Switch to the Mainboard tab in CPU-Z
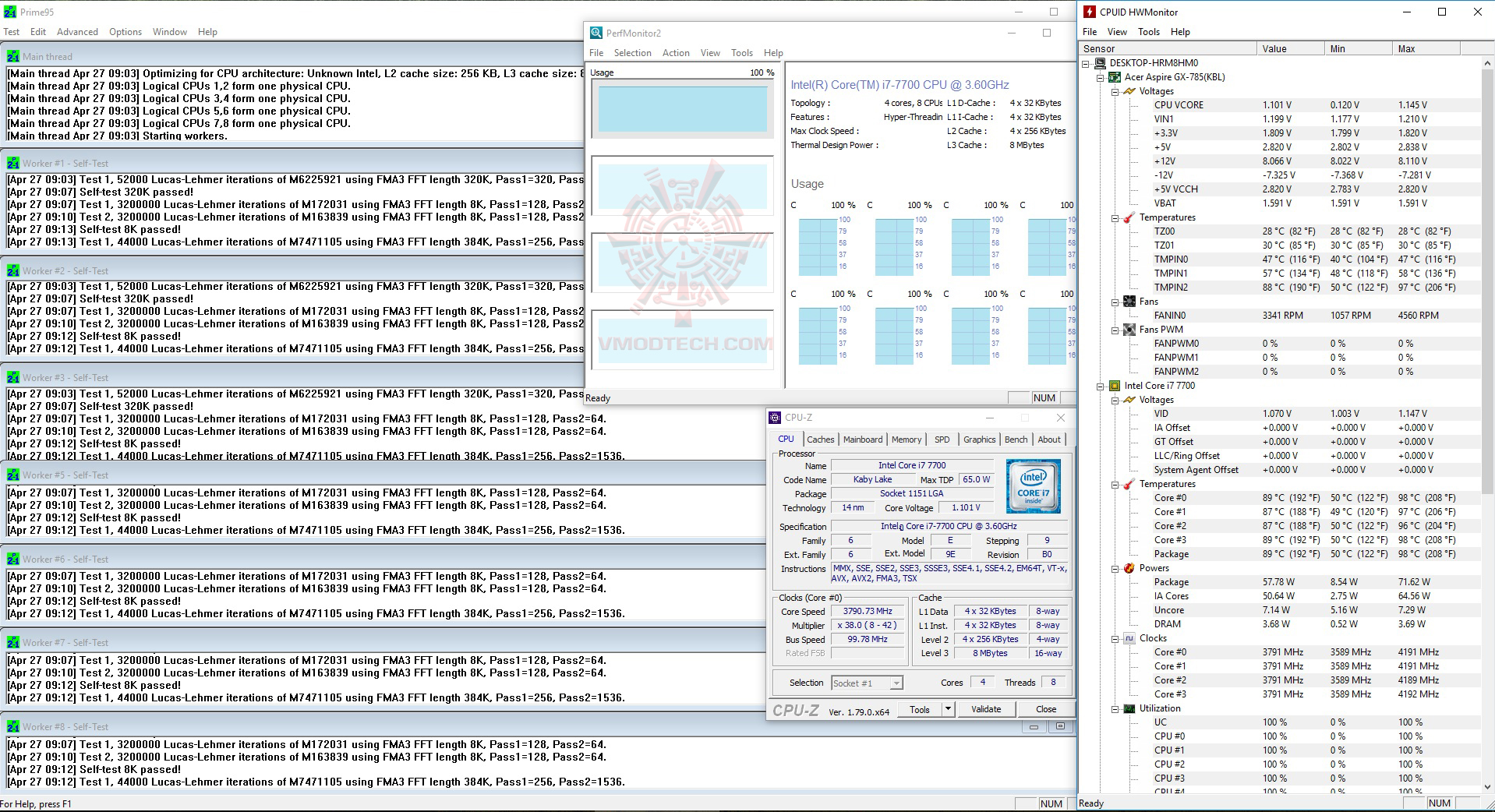 tap(863, 440)
